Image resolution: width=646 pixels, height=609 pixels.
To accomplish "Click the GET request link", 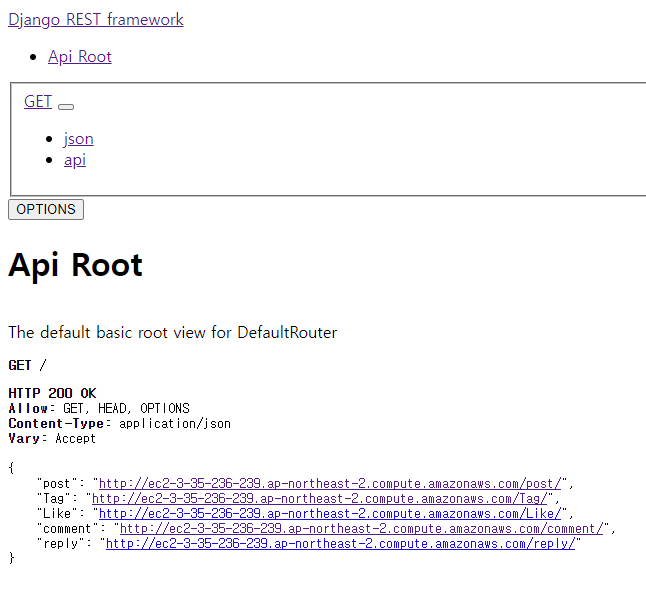I will [38, 101].
